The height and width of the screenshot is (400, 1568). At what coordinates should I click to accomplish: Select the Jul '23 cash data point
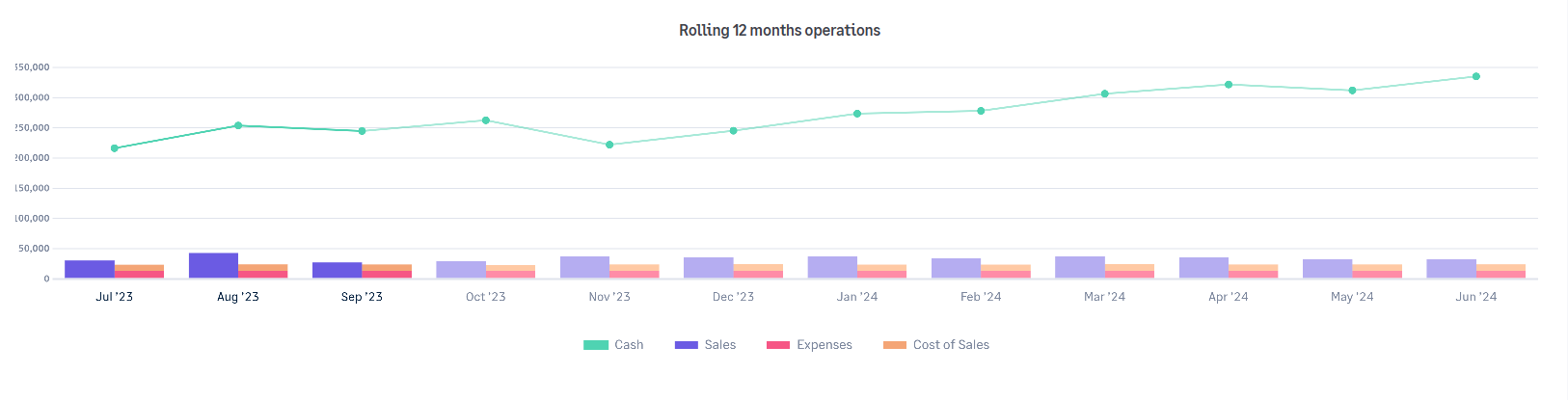tap(115, 148)
